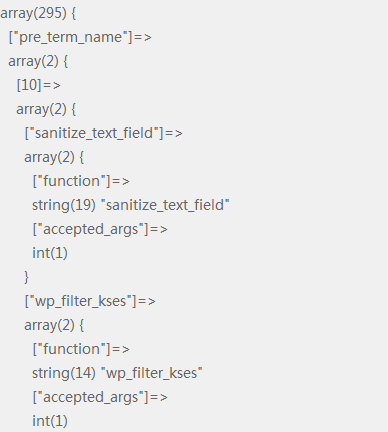This screenshot has height=432, width=388.
Task: Click the string(19) "sanitize_text_field" value
Action: coord(131,205)
